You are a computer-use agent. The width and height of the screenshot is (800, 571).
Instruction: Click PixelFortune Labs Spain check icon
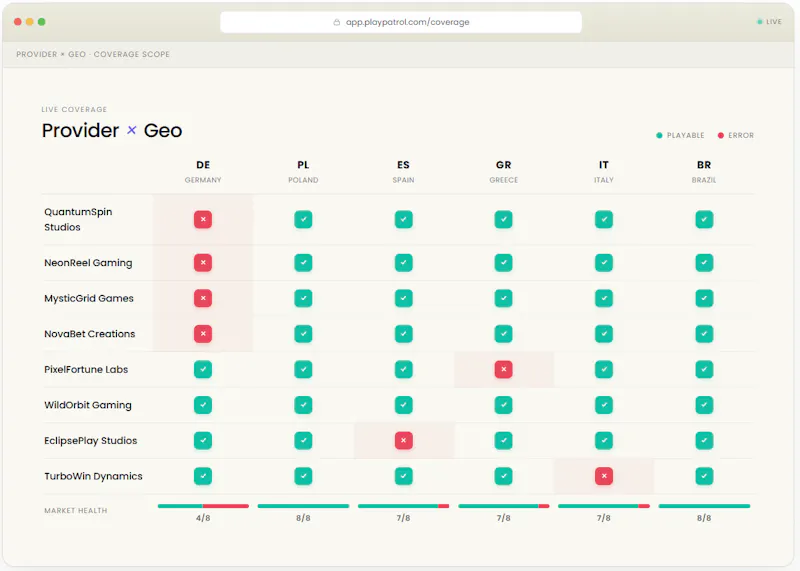point(404,369)
